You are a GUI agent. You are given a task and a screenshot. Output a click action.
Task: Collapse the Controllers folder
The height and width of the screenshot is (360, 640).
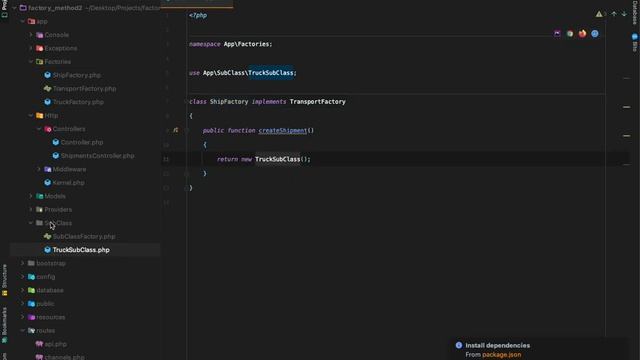[x=39, y=129]
